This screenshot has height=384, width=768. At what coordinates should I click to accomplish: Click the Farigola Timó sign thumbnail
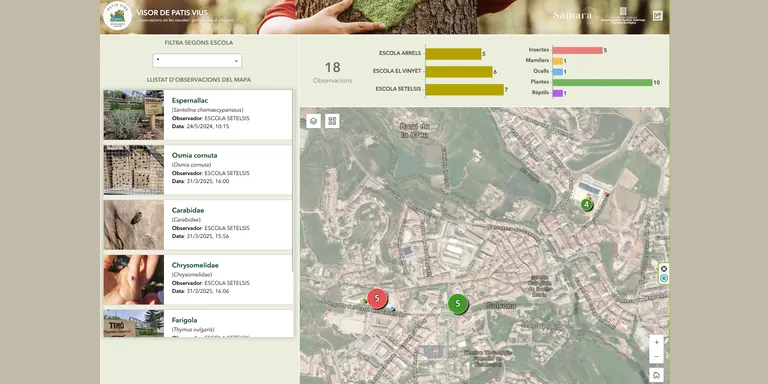(x=134, y=323)
